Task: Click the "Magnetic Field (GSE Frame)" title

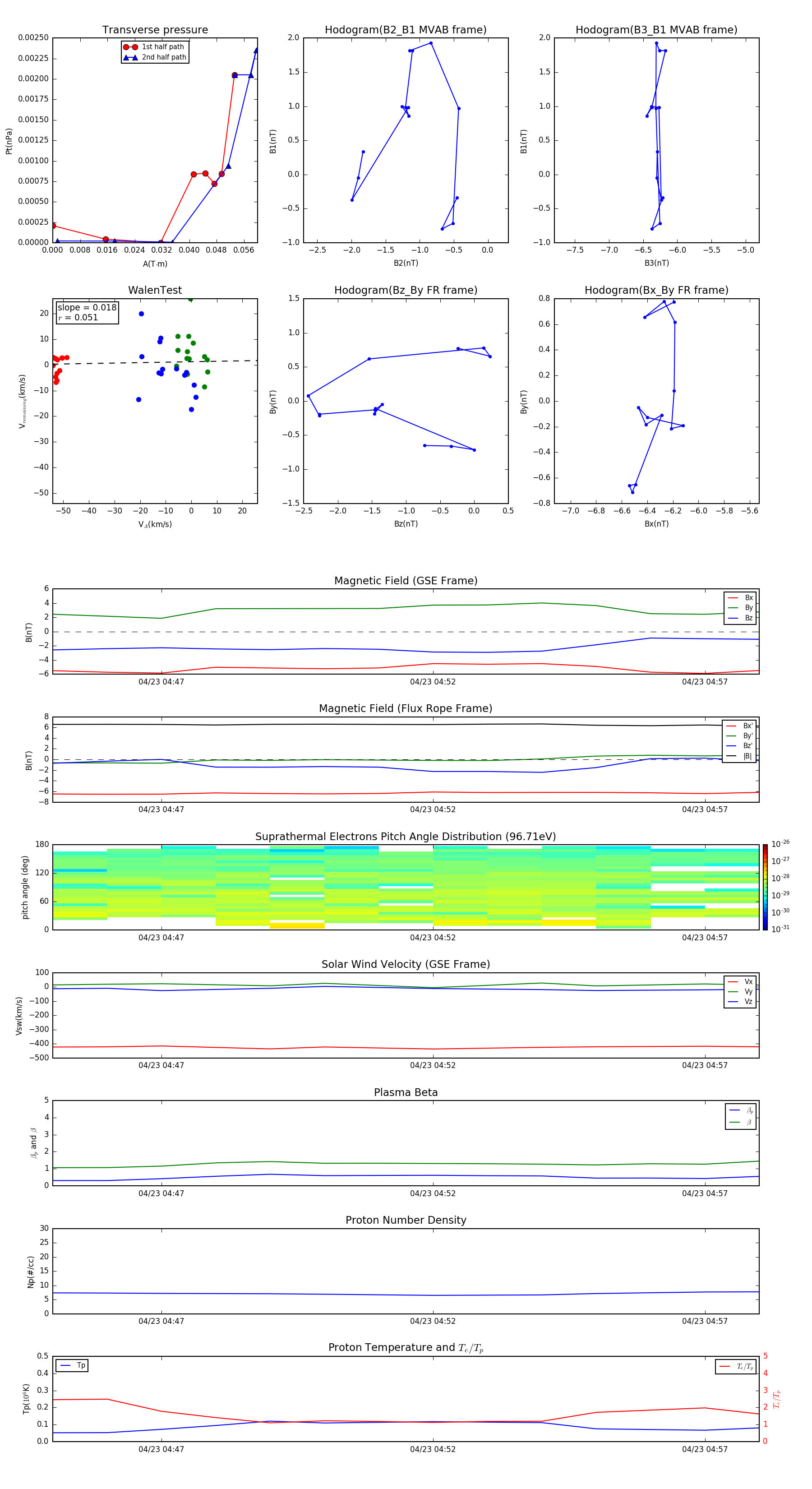Action: 406,581
